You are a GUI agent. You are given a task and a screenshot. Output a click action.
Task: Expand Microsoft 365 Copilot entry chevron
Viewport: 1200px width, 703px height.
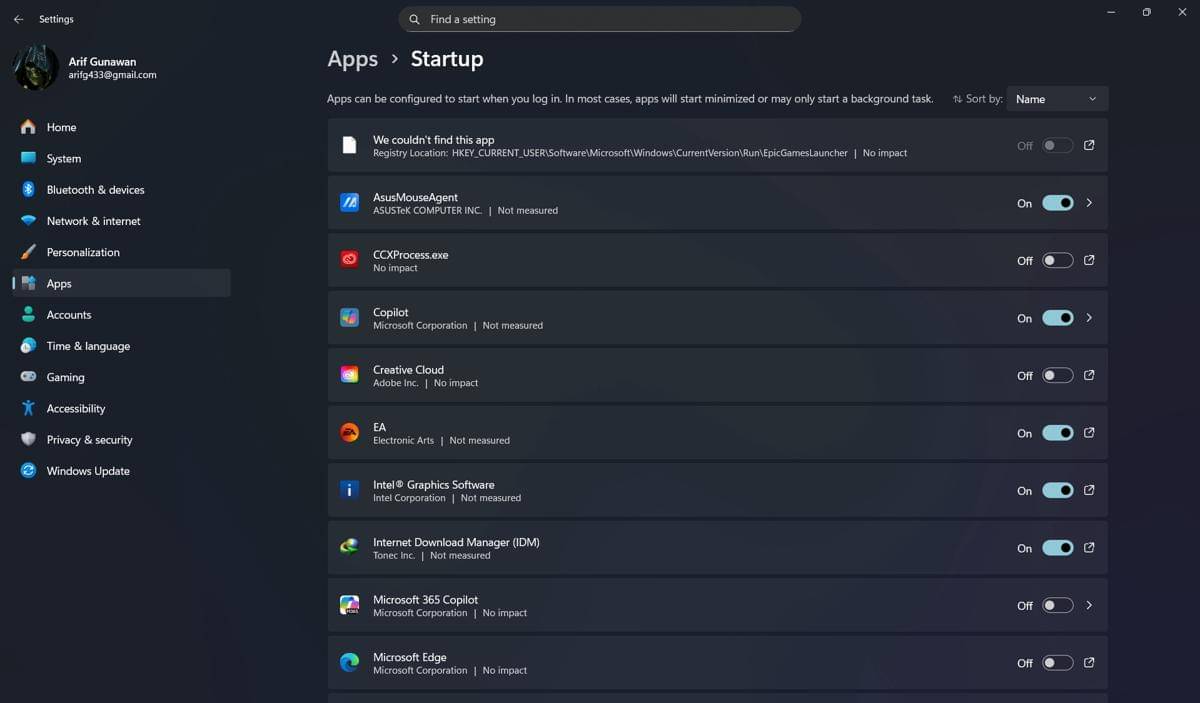point(1089,605)
